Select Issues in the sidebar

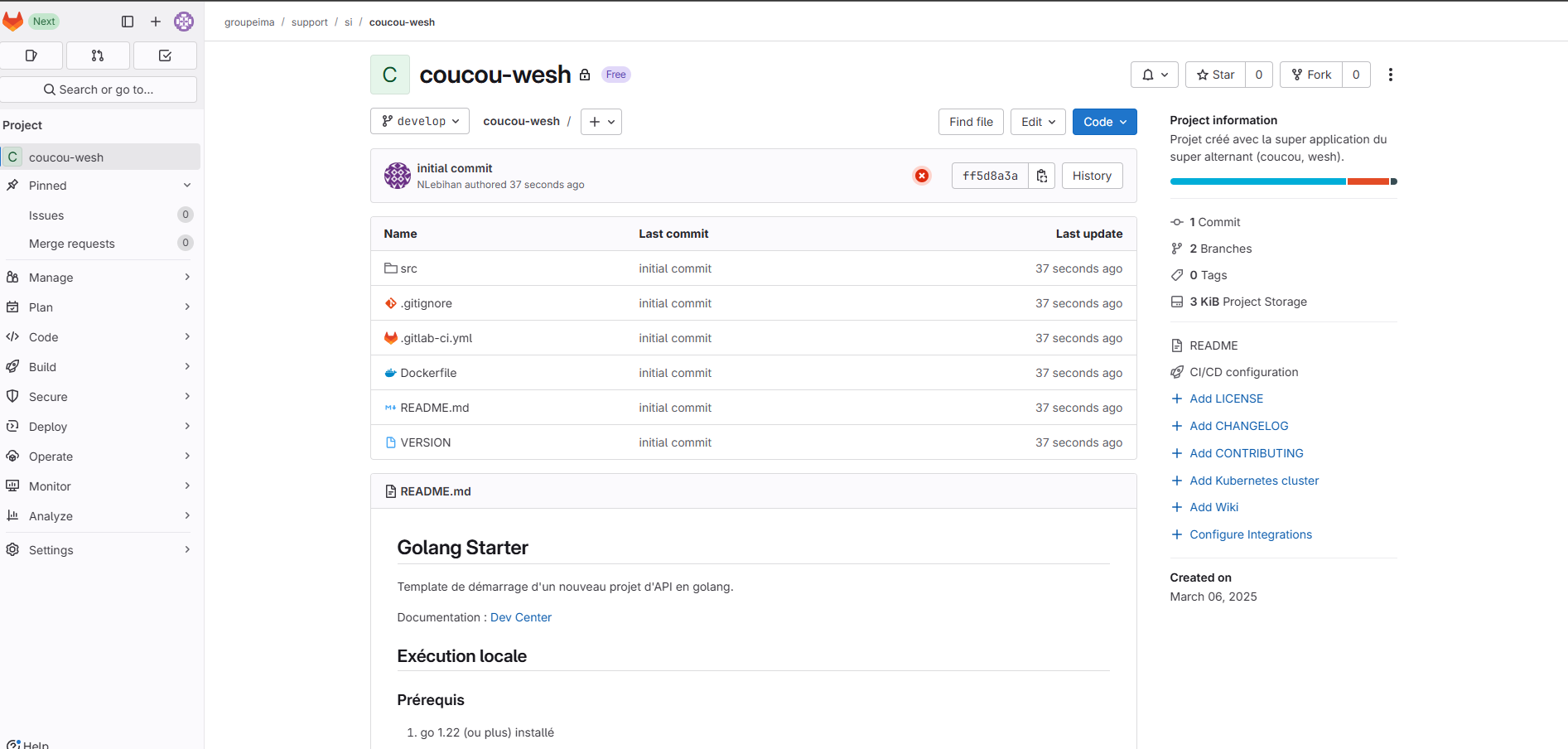[x=46, y=215]
